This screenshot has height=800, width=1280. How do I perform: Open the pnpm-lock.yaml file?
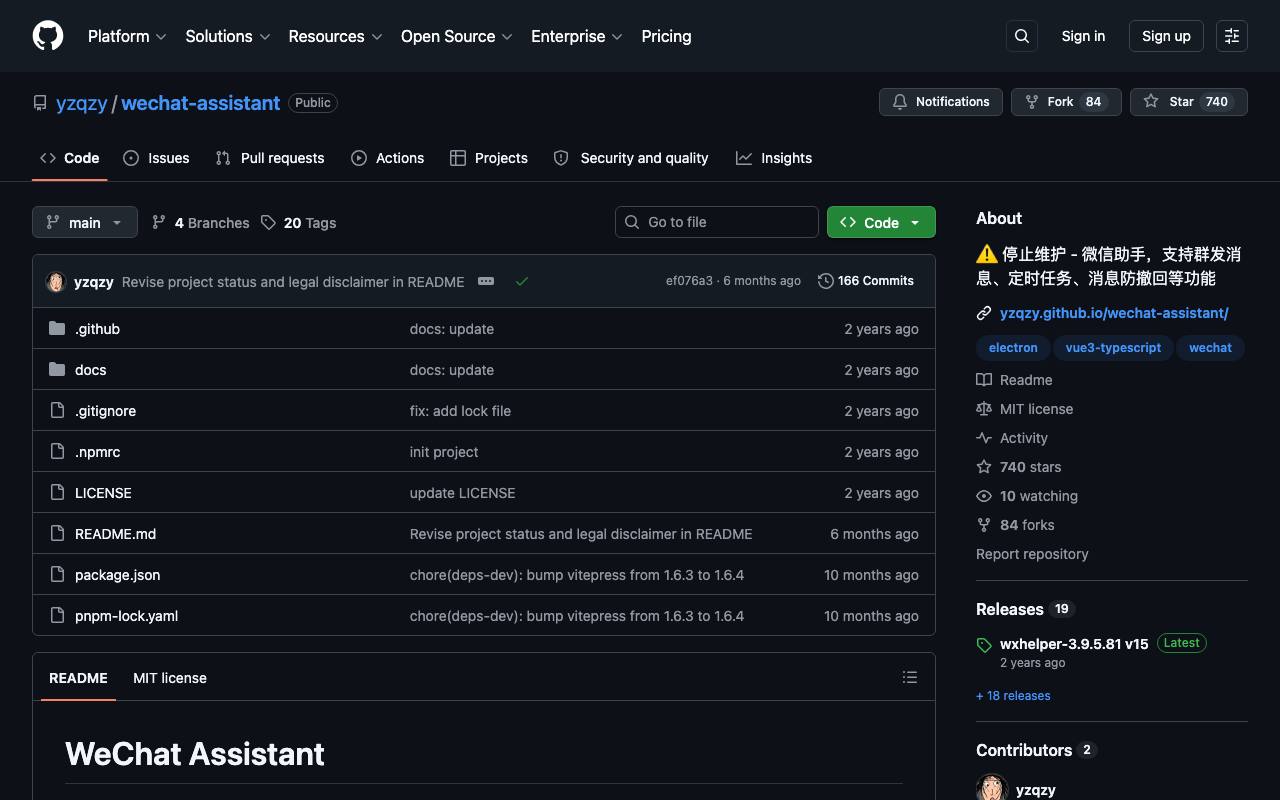(126, 616)
